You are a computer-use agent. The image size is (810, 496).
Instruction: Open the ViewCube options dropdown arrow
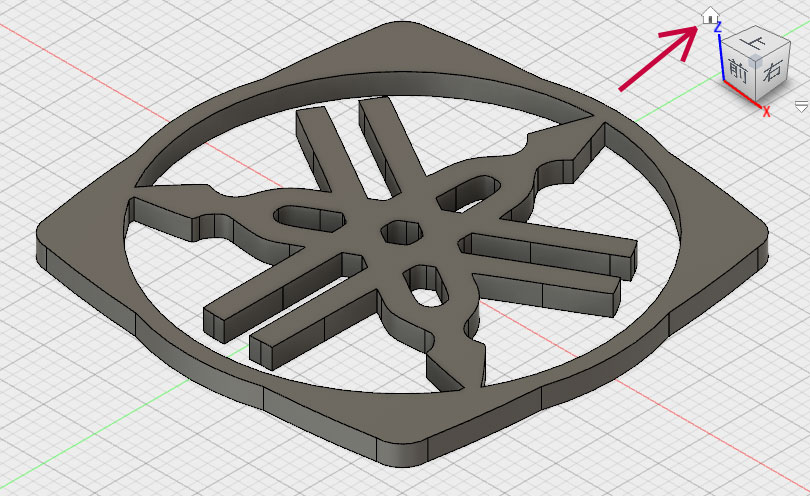801,105
